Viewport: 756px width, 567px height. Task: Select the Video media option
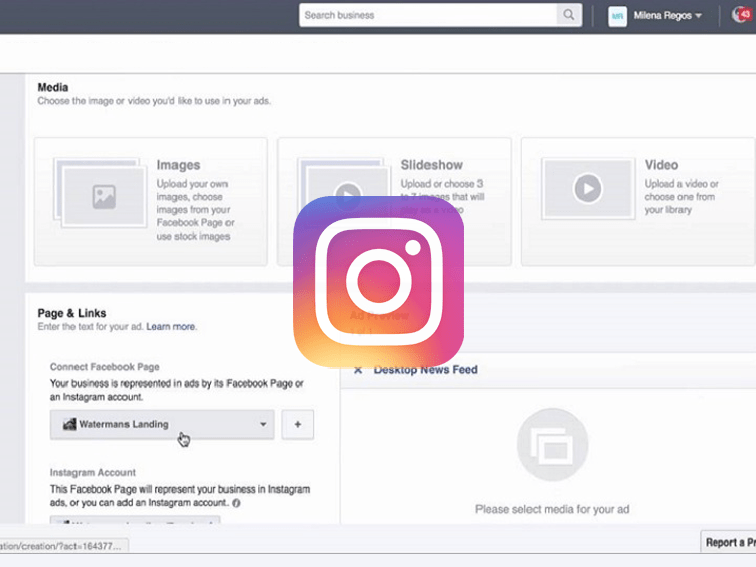[x=637, y=202]
